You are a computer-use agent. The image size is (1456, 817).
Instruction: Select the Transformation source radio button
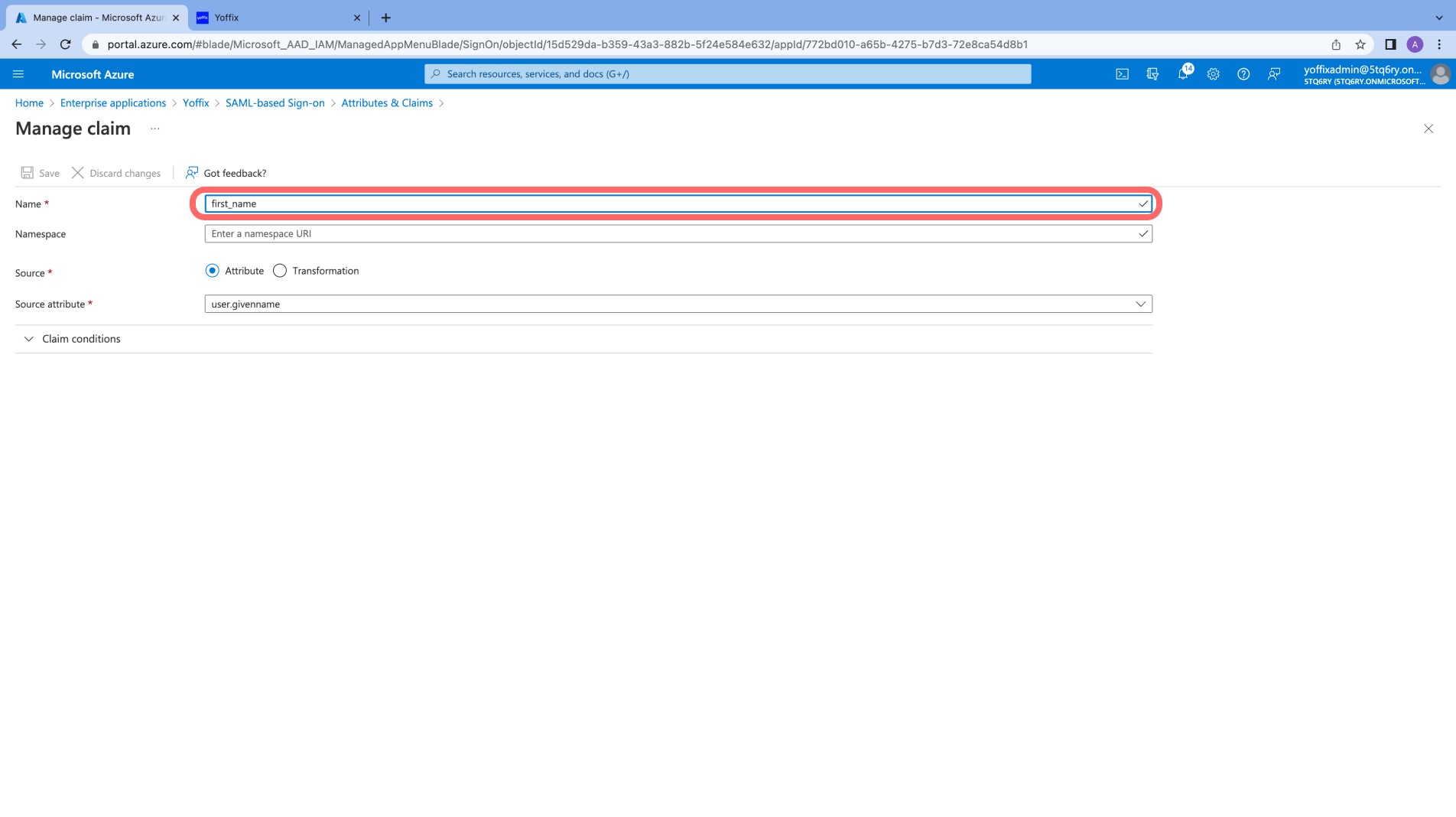coord(280,271)
